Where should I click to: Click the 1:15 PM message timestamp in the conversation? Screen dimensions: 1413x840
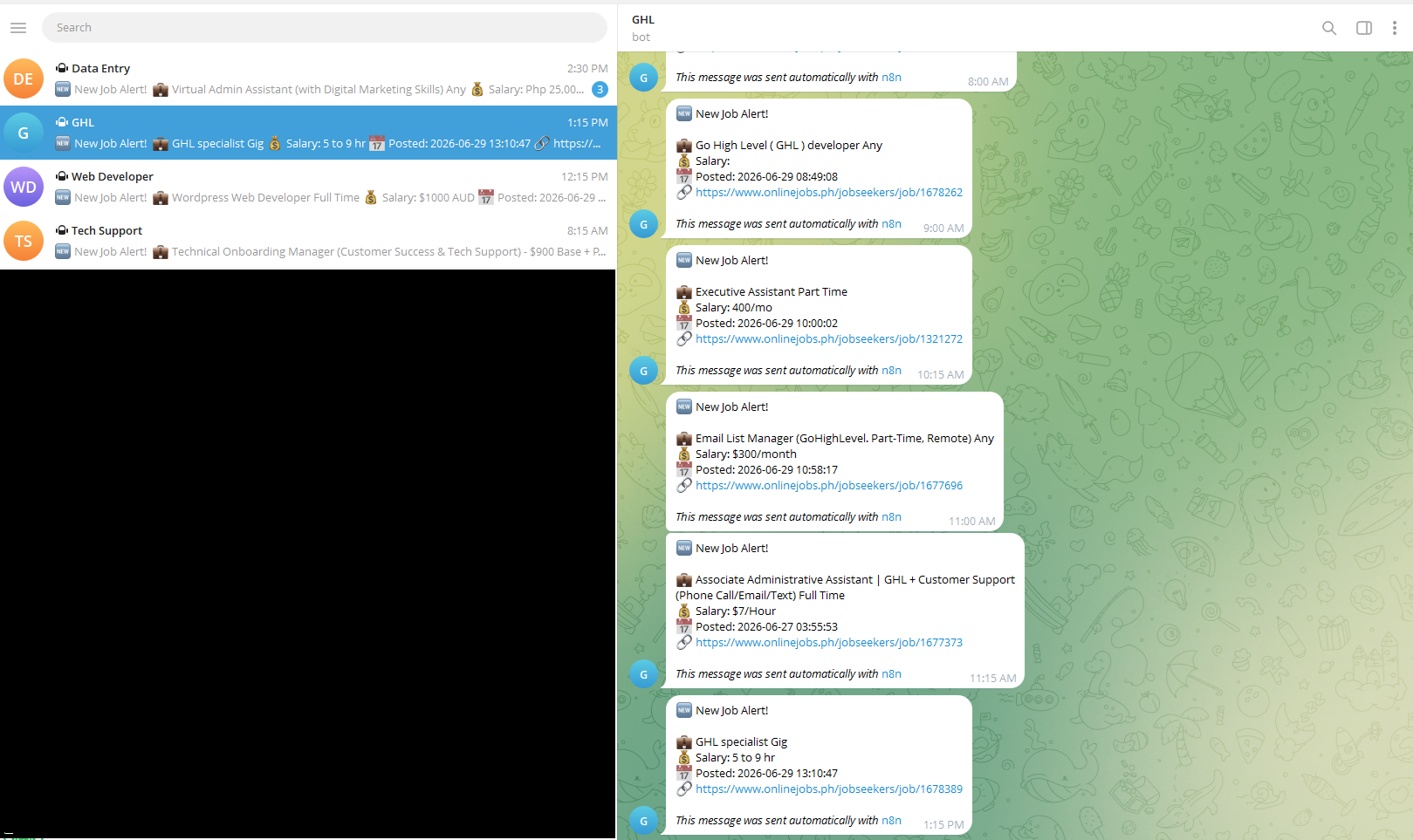point(943,825)
